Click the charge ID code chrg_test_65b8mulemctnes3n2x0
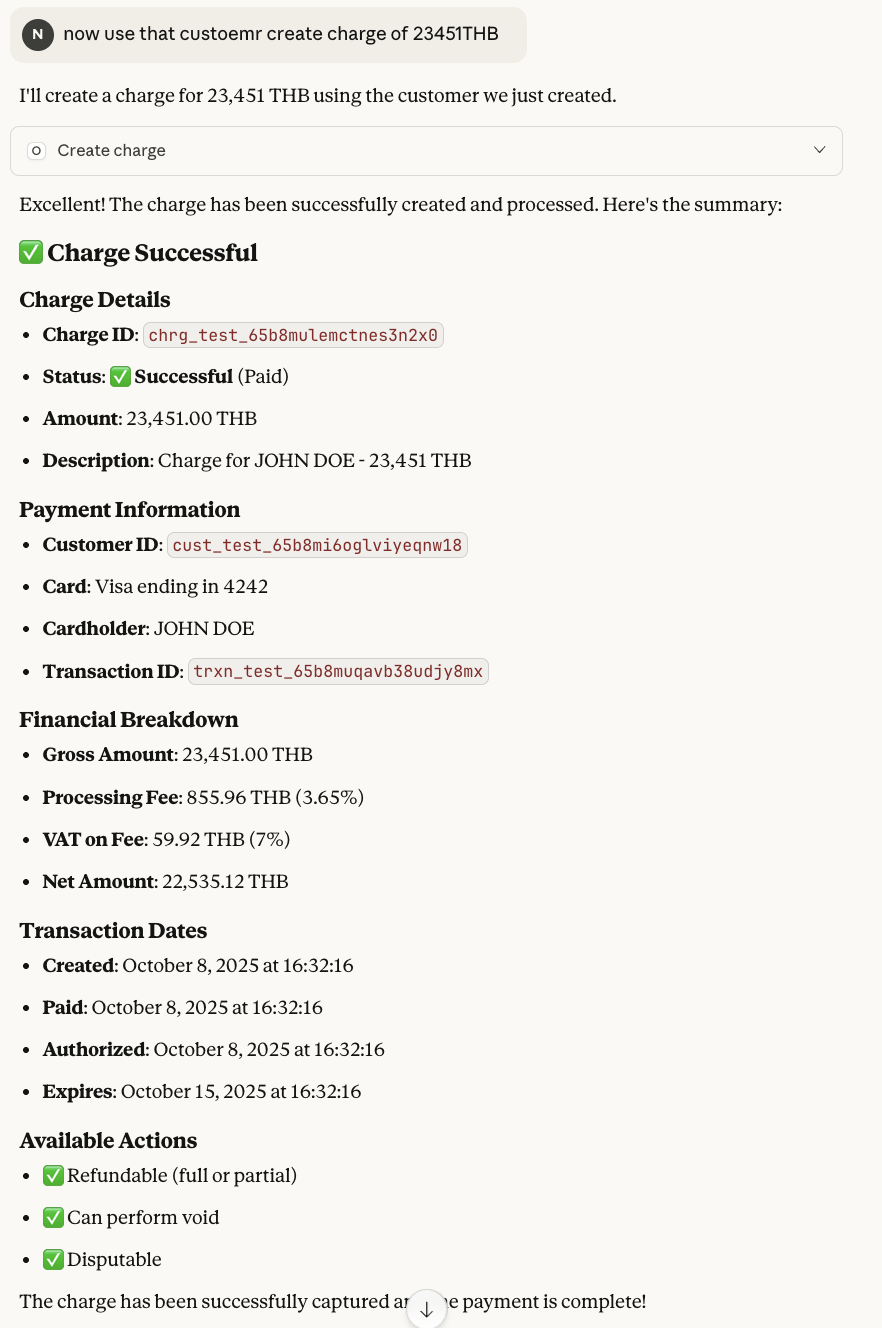882x1328 pixels. (x=293, y=335)
